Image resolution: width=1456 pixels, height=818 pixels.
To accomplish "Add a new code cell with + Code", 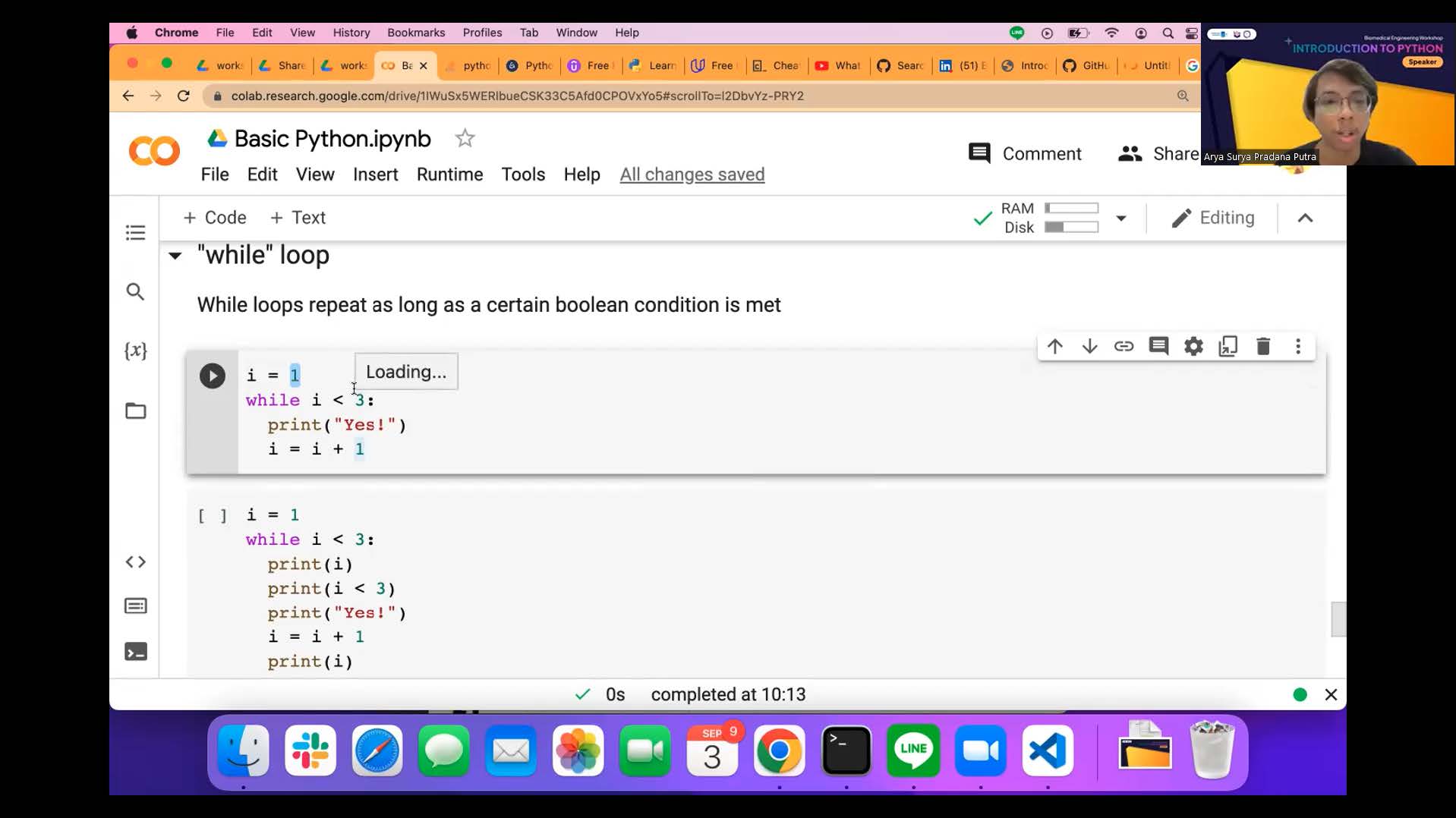I will point(215,218).
